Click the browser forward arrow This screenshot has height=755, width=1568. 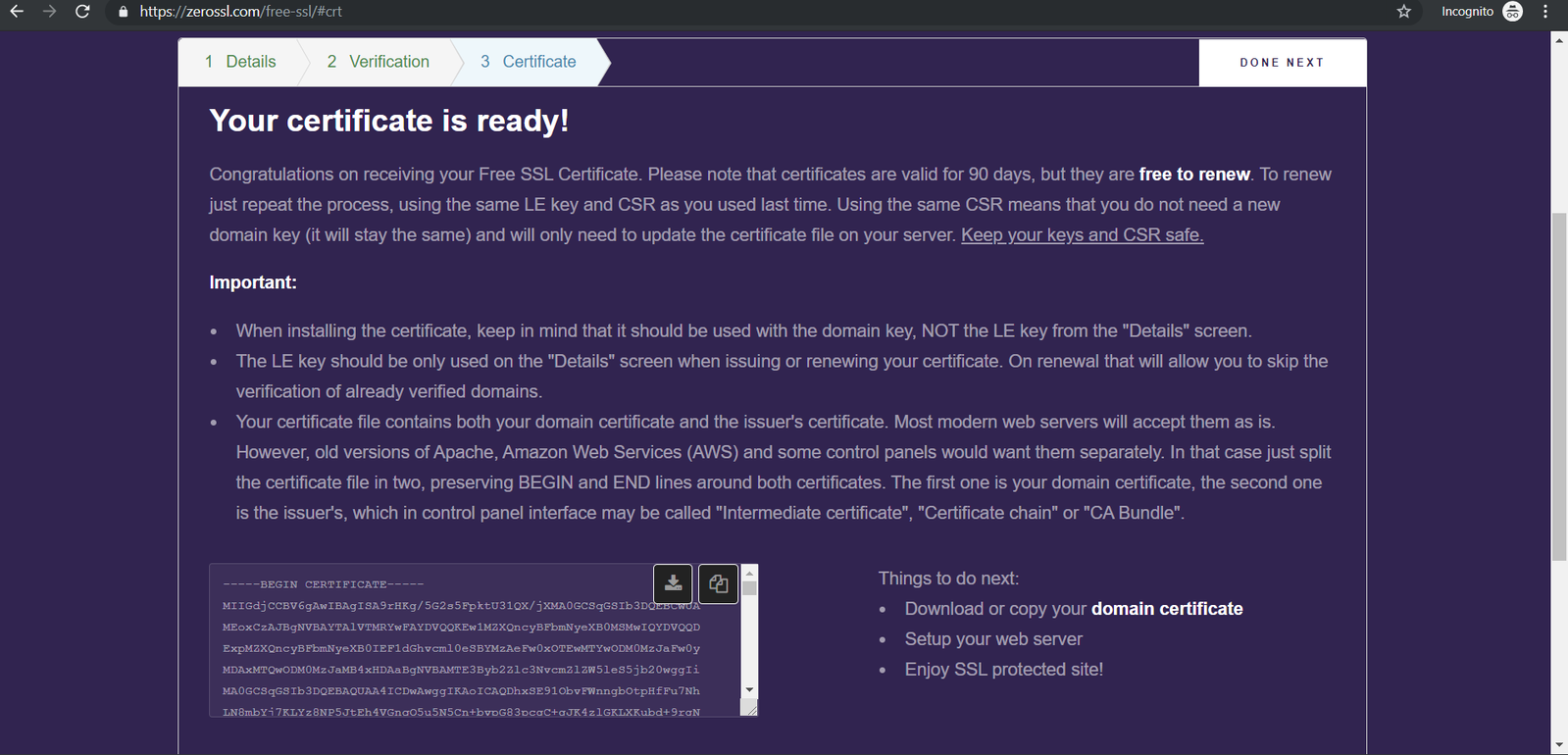tap(50, 12)
